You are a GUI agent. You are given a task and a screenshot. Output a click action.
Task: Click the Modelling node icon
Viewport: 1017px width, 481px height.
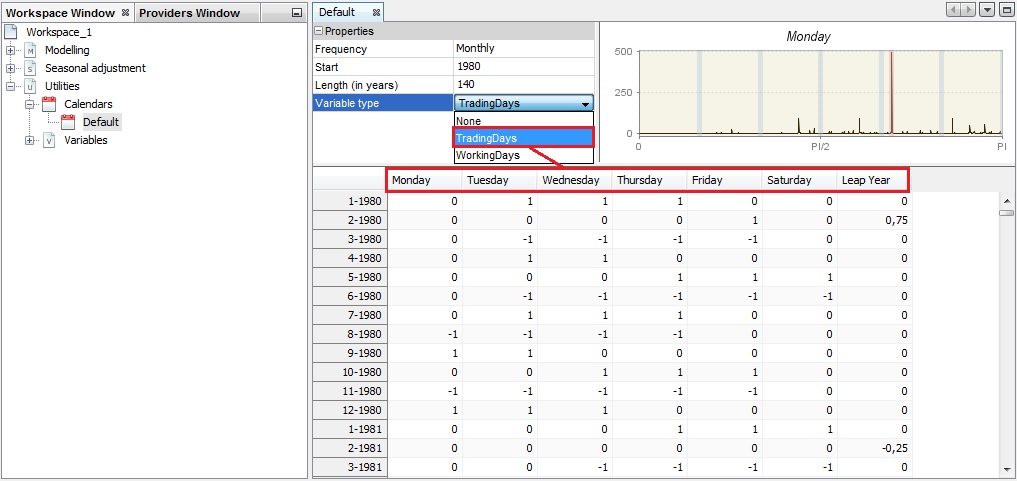(30, 50)
